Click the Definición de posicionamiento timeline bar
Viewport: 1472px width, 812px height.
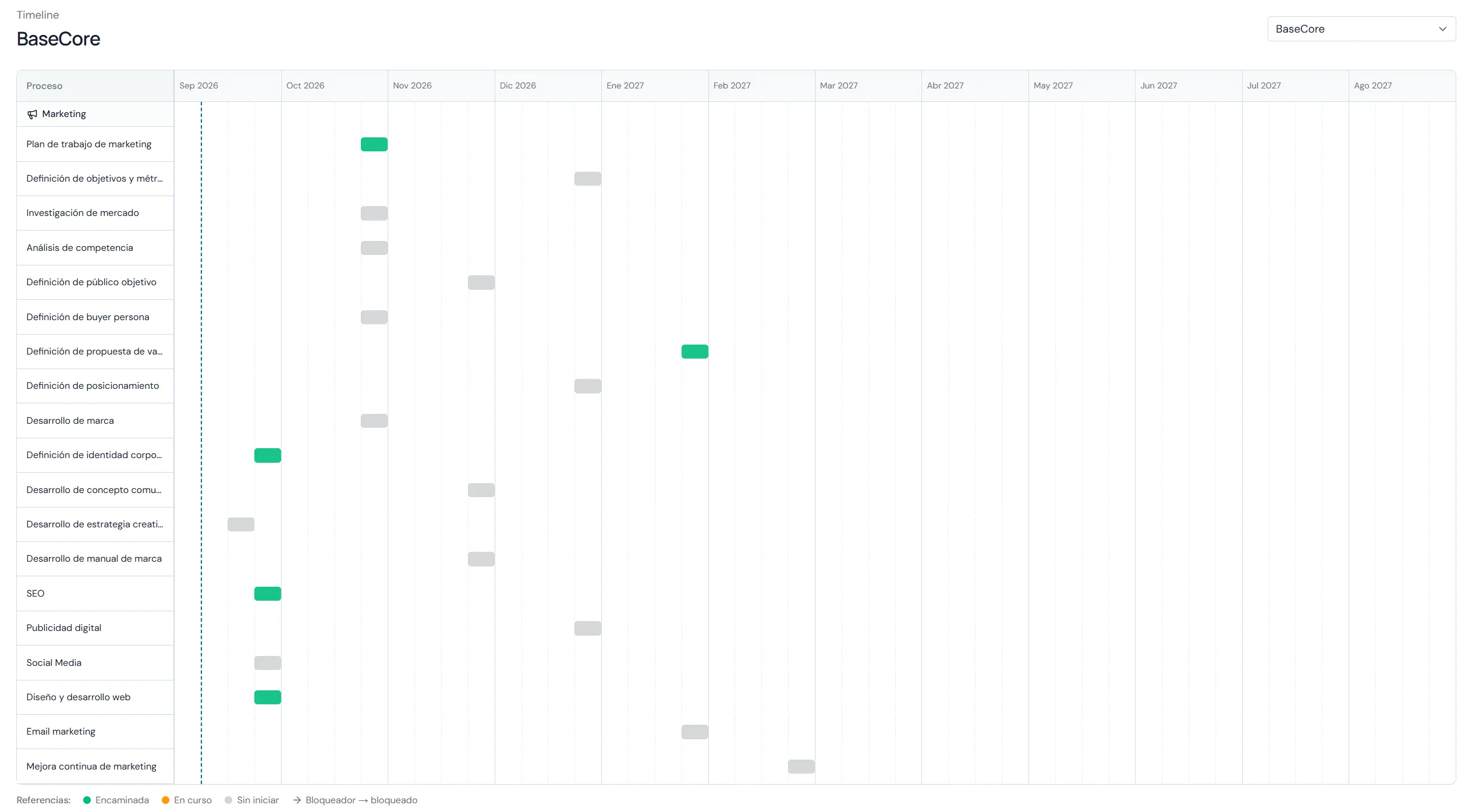(x=588, y=386)
